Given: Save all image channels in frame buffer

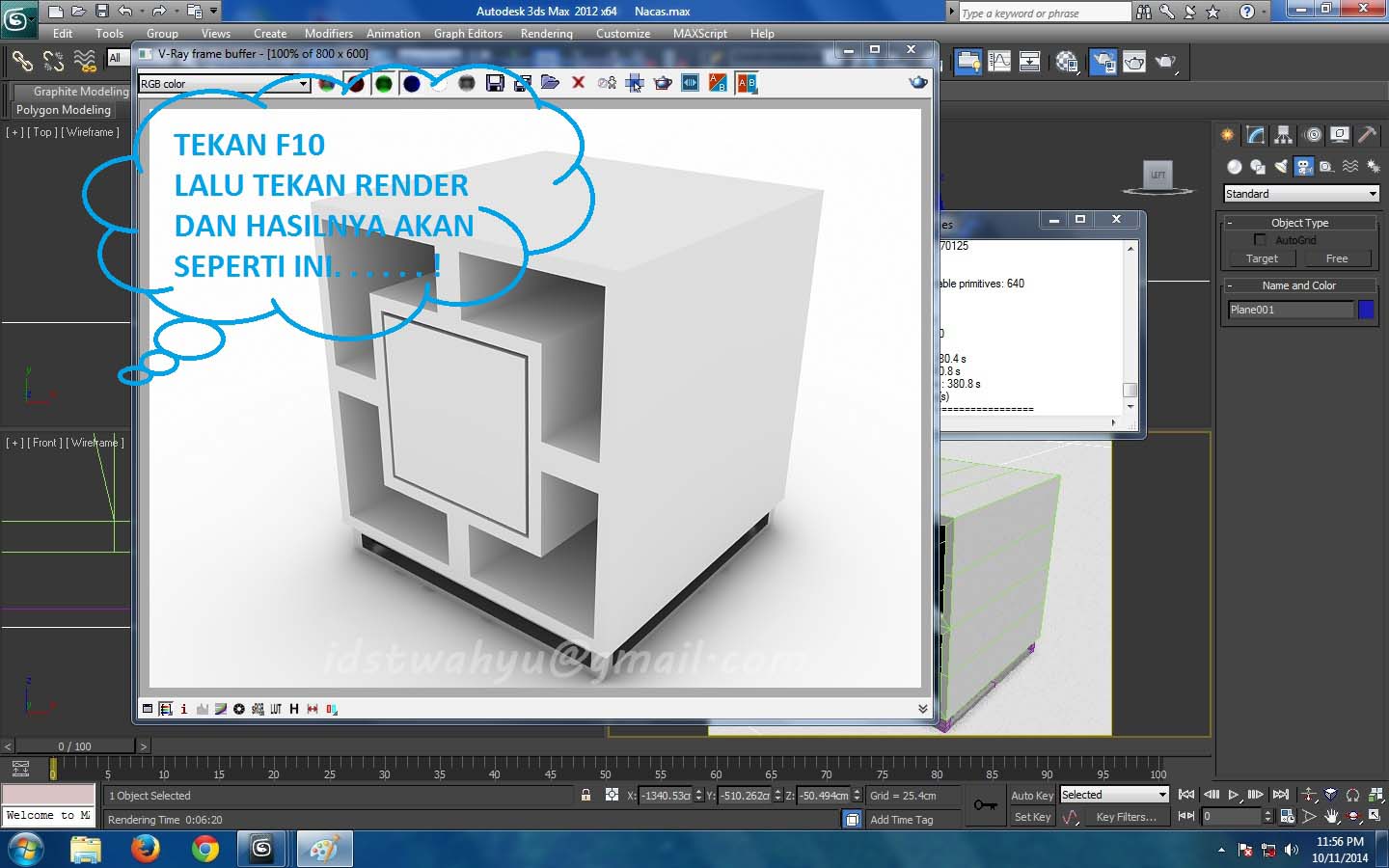Looking at the screenshot, I should point(523,84).
